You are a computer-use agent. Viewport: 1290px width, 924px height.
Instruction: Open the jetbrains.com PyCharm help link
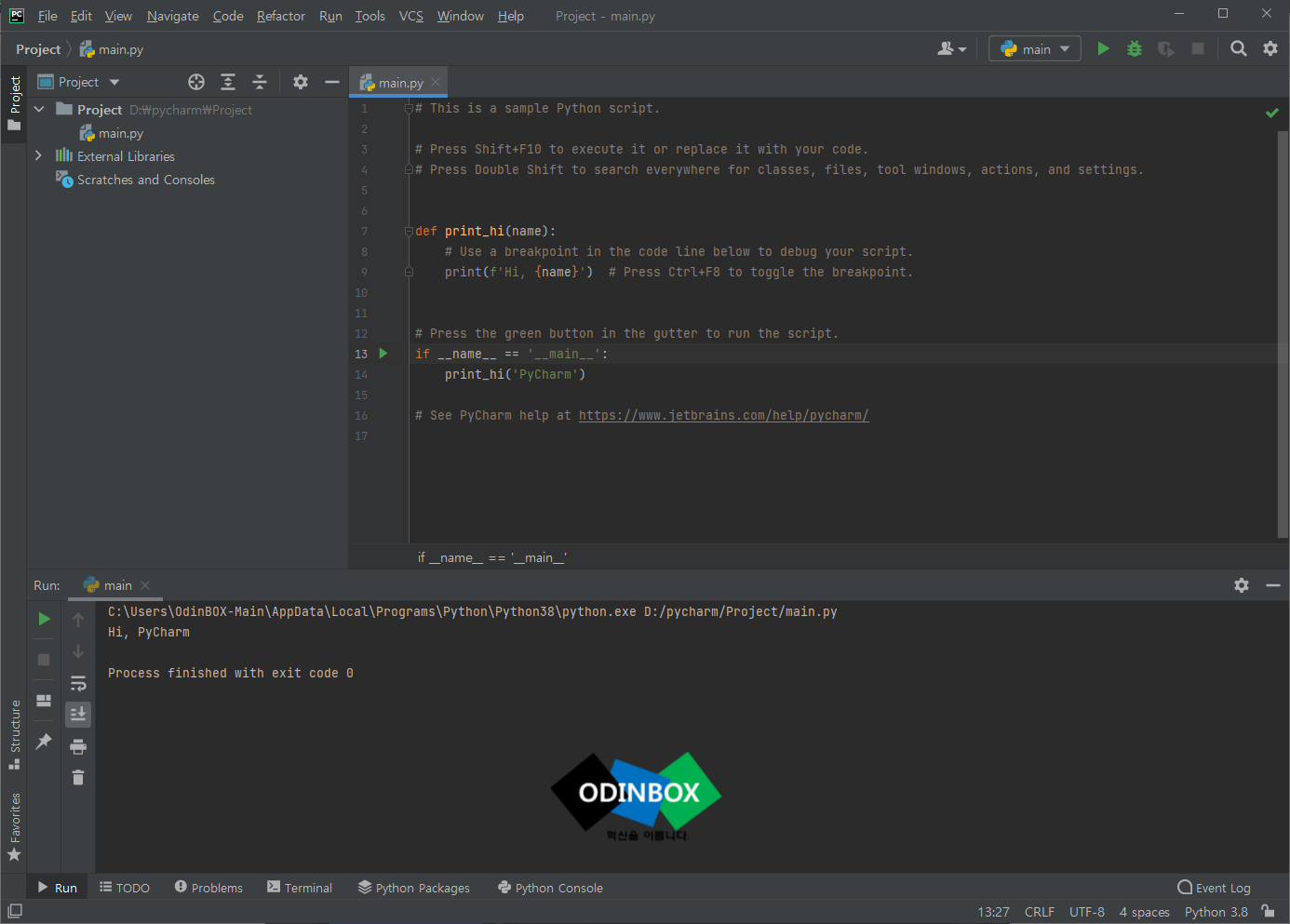pos(724,415)
